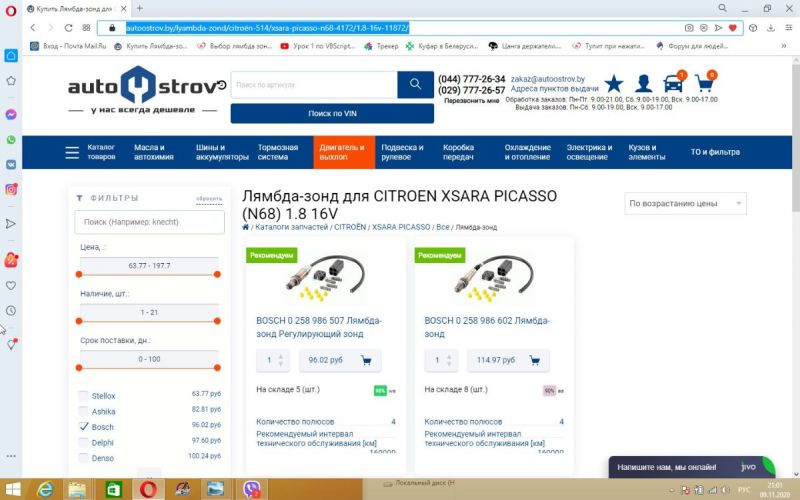Open WhatsApp in the Opera sidebar

click(11, 140)
